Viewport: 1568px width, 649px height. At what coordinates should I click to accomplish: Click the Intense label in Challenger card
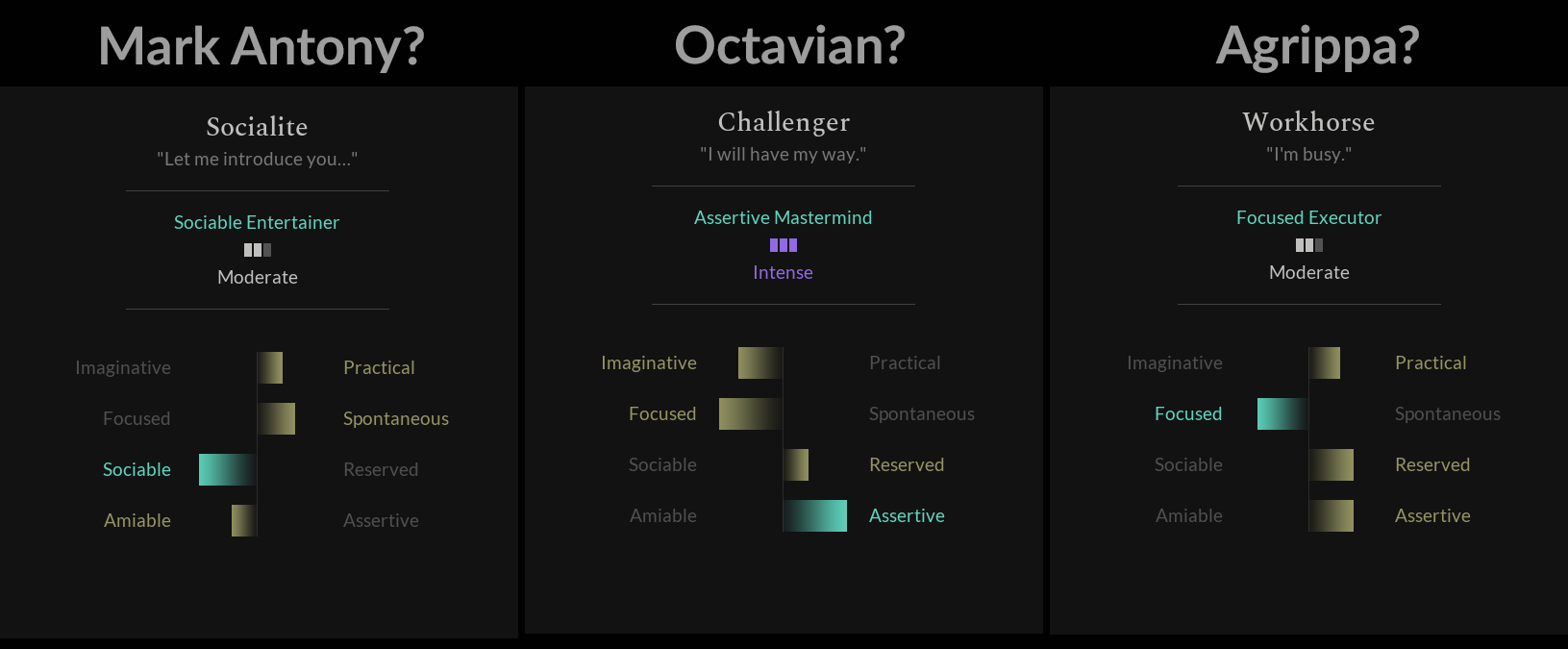pyautogui.click(x=784, y=272)
